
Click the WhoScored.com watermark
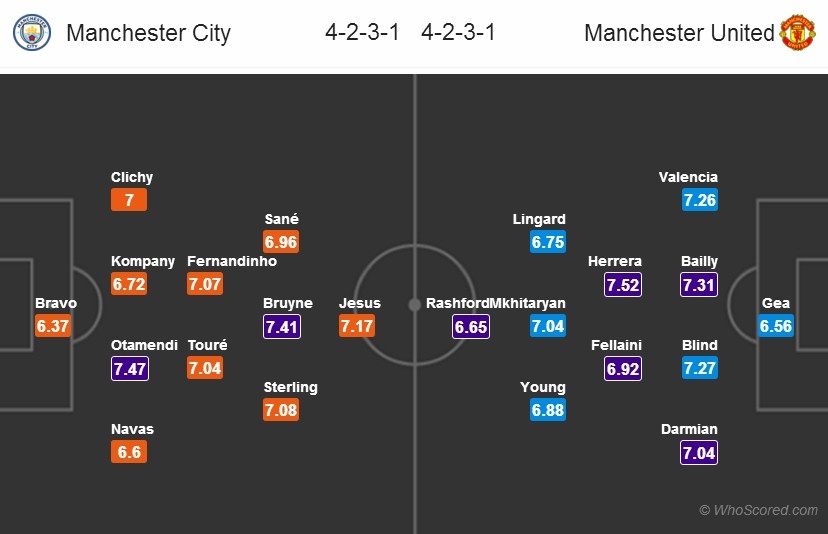[x=758, y=510]
